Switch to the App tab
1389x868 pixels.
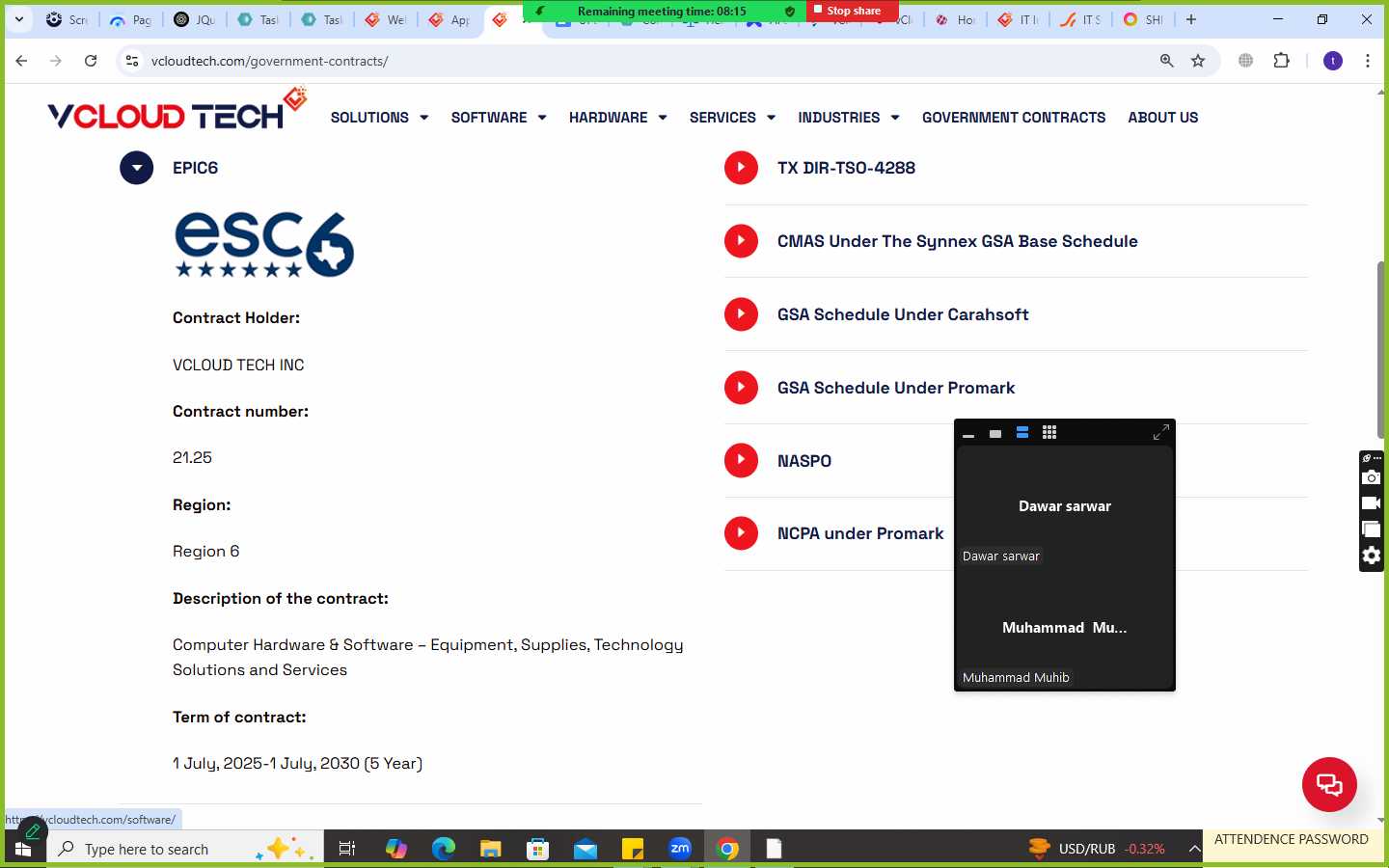(x=449, y=19)
